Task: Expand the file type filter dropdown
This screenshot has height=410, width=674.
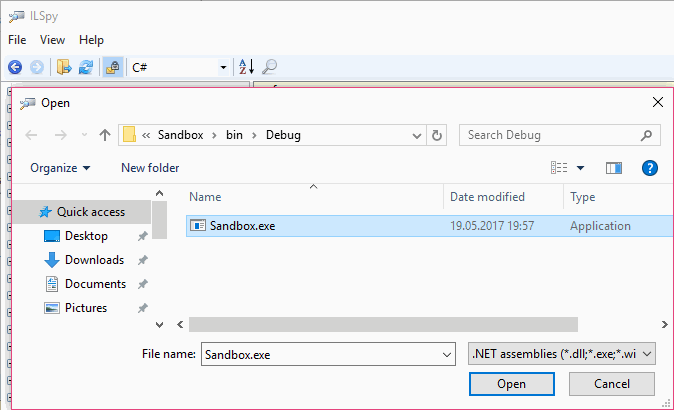Action: [x=562, y=353]
